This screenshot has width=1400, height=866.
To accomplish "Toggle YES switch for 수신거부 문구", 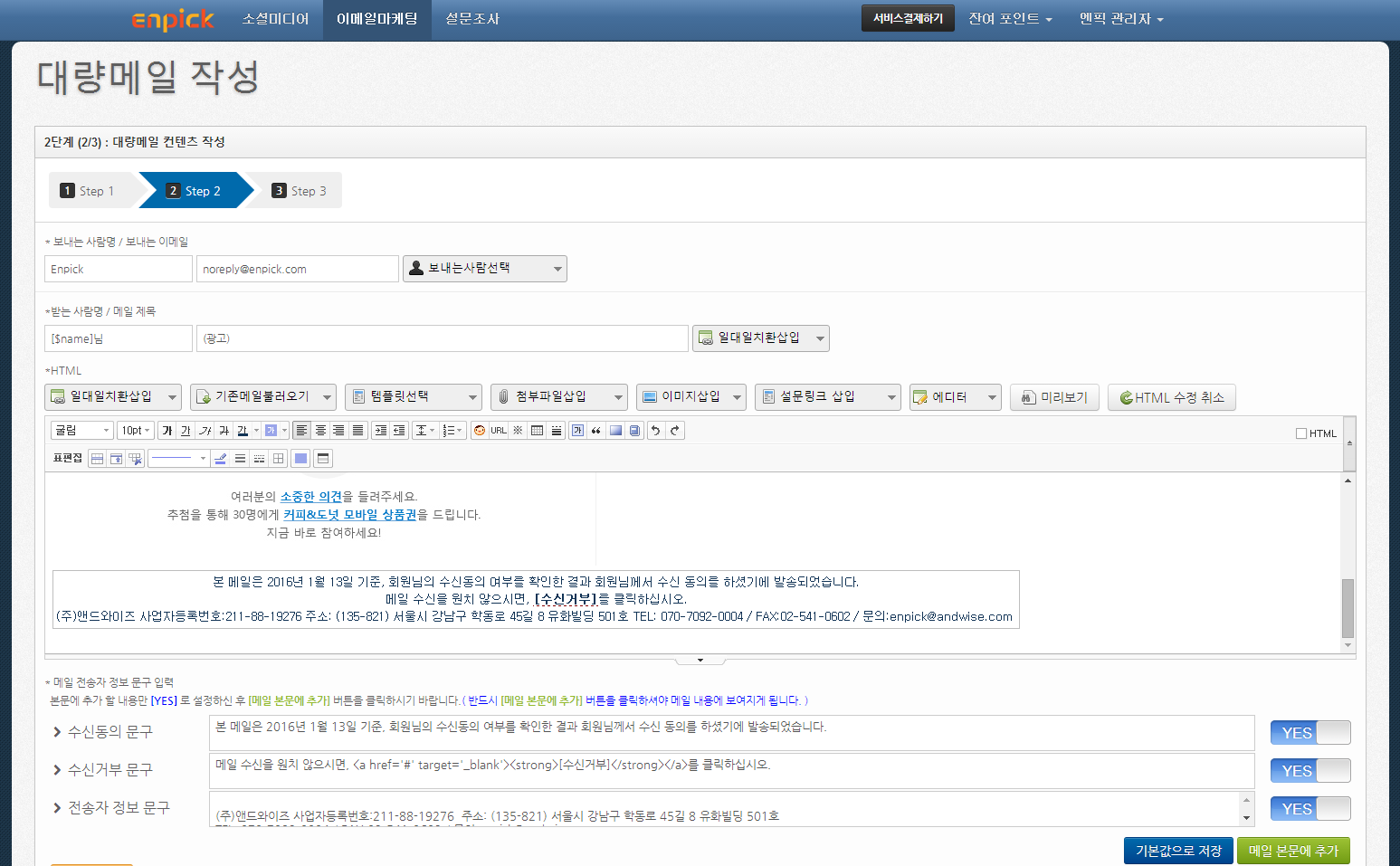I will coord(1310,771).
